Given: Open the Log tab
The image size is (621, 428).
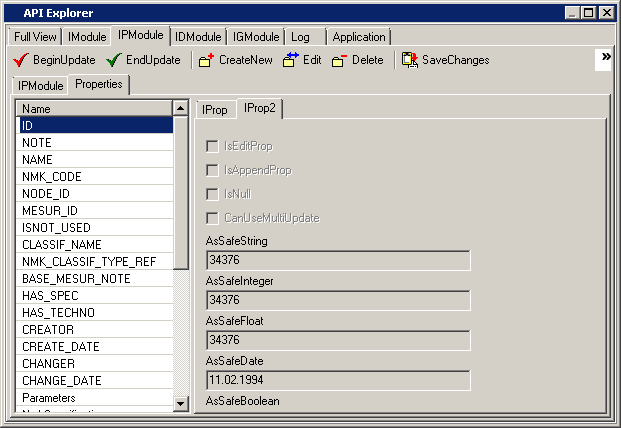Looking at the screenshot, I should (300, 37).
